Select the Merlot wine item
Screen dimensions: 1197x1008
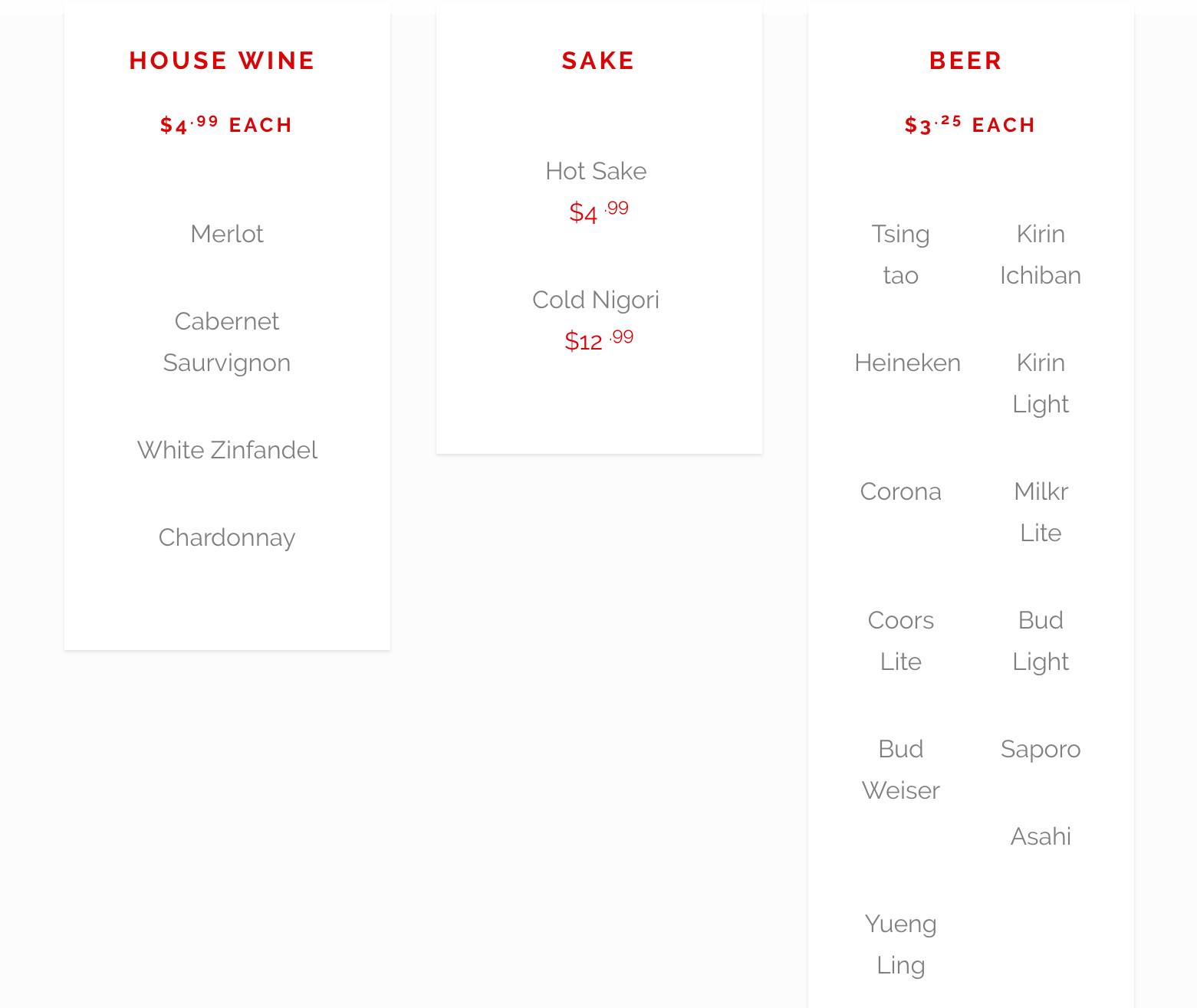pos(226,234)
